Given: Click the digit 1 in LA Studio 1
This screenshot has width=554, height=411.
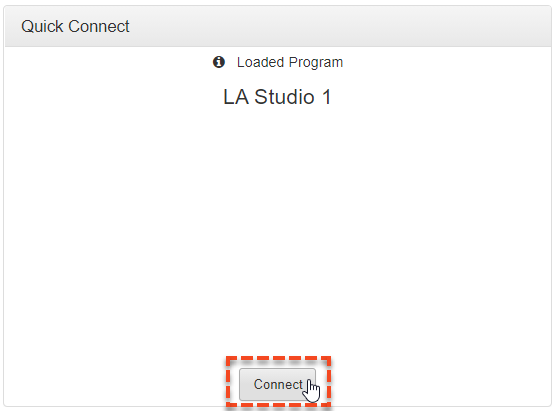Looking at the screenshot, I should click(326, 97).
